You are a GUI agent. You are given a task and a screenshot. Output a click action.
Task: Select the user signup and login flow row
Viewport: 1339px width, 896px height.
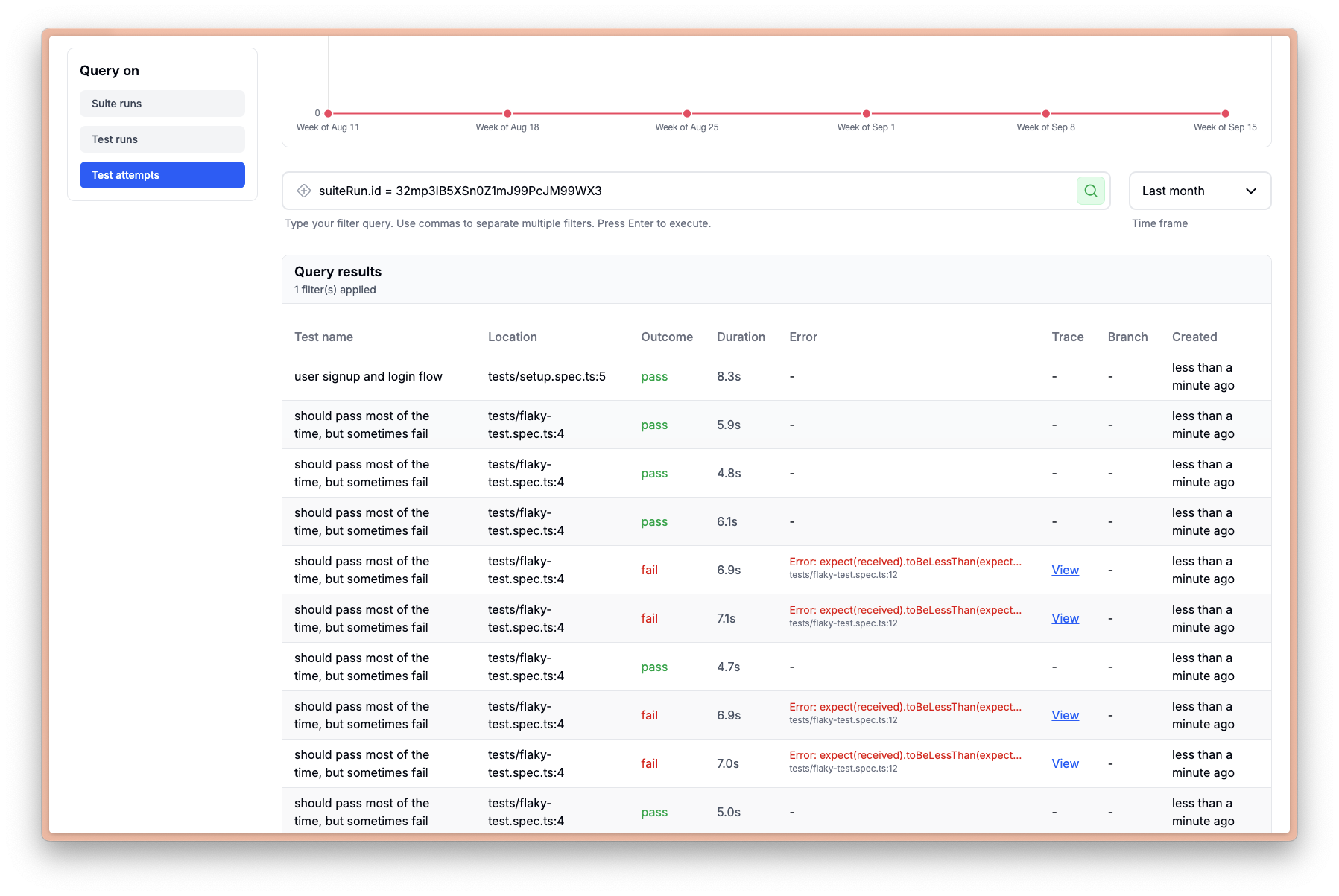(368, 376)
